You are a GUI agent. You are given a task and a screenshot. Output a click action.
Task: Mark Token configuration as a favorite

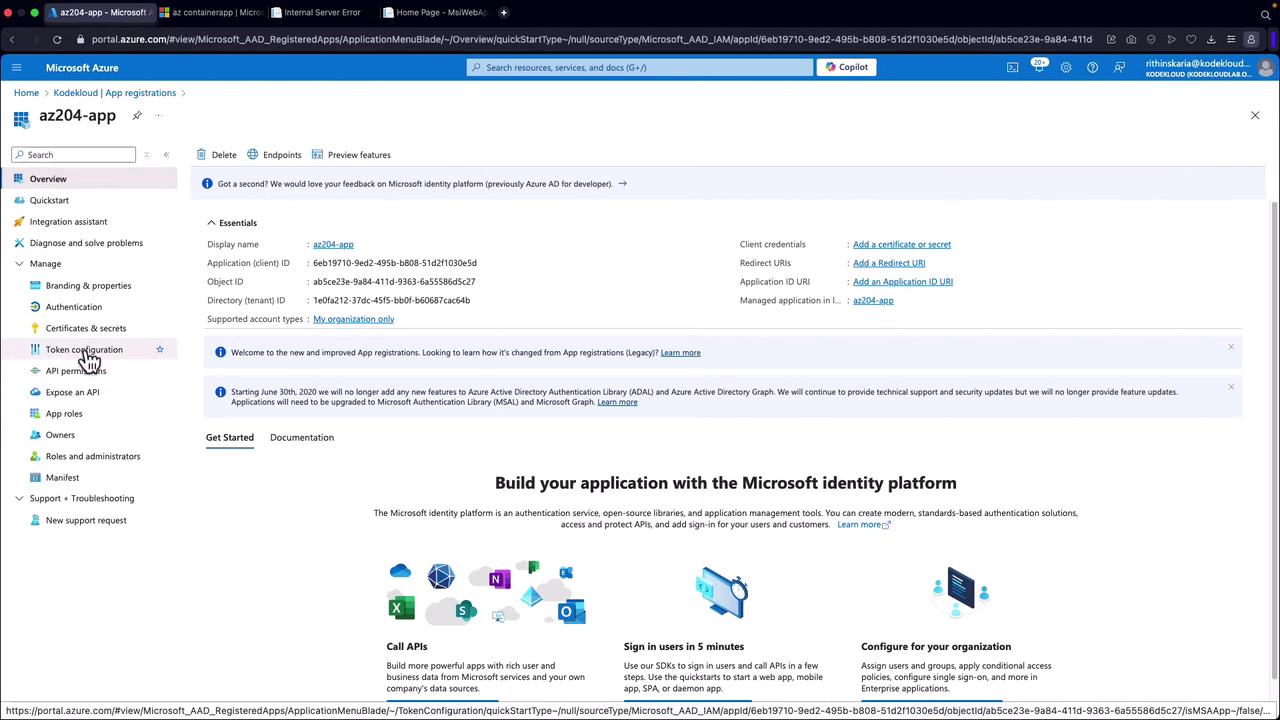tap(159, 349)
